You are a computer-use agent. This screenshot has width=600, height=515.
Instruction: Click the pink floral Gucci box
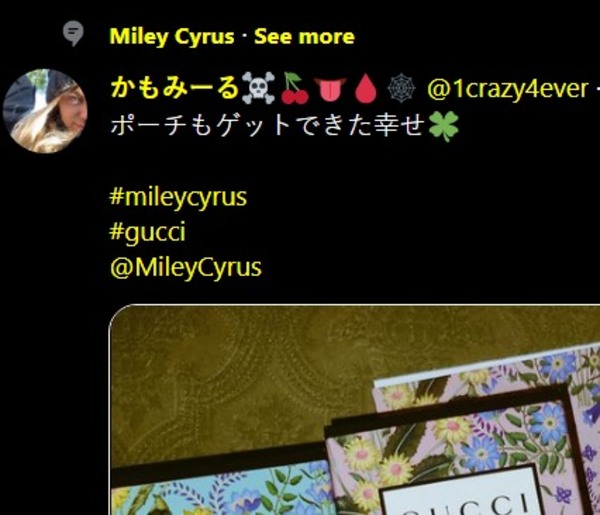pos(459,451)
